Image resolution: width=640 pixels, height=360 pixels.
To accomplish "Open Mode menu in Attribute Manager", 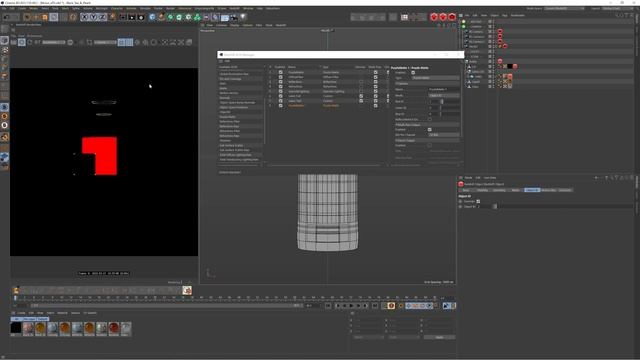I will 468,178.
